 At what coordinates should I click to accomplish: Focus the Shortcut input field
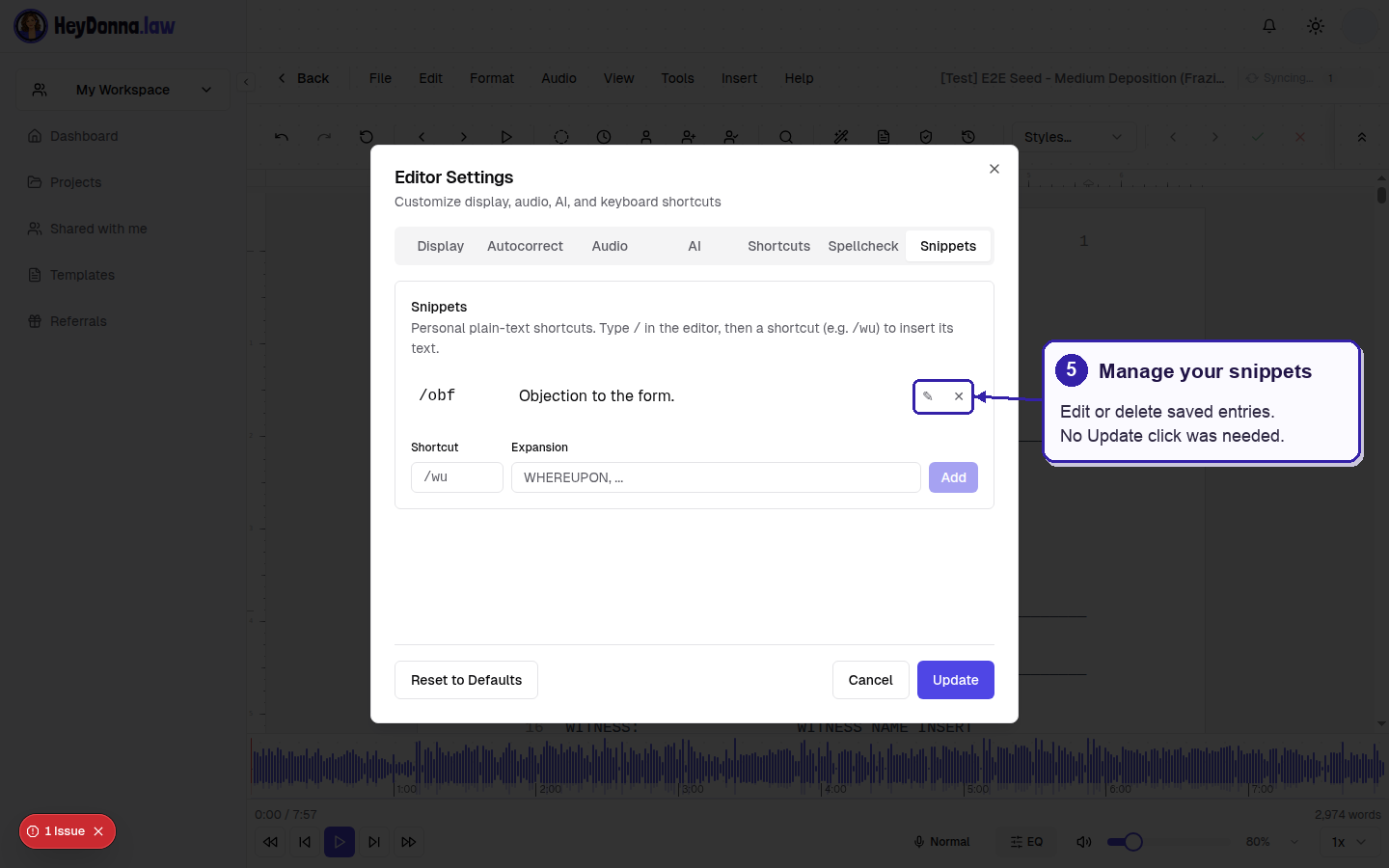(x=457, y=477)
